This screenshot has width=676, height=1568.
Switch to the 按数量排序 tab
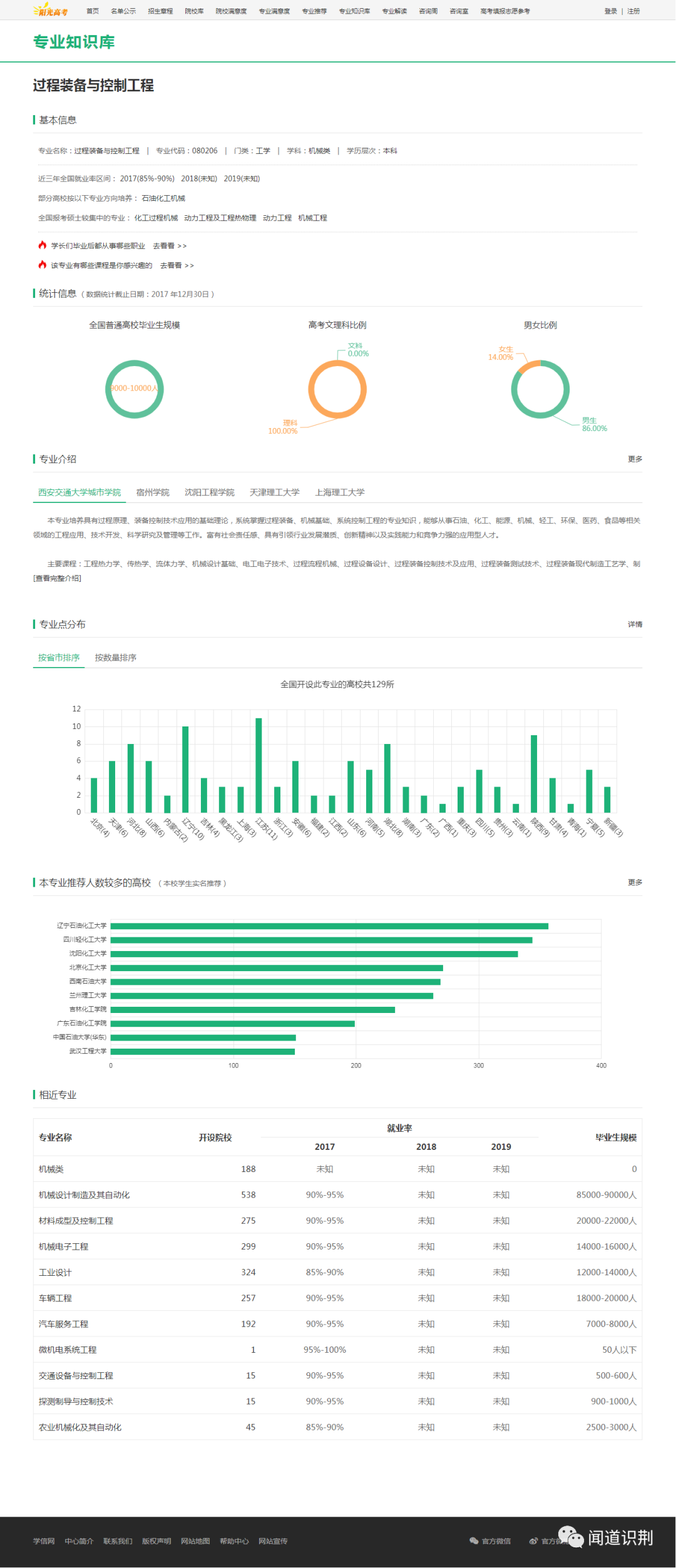click(x=115, y=658)
